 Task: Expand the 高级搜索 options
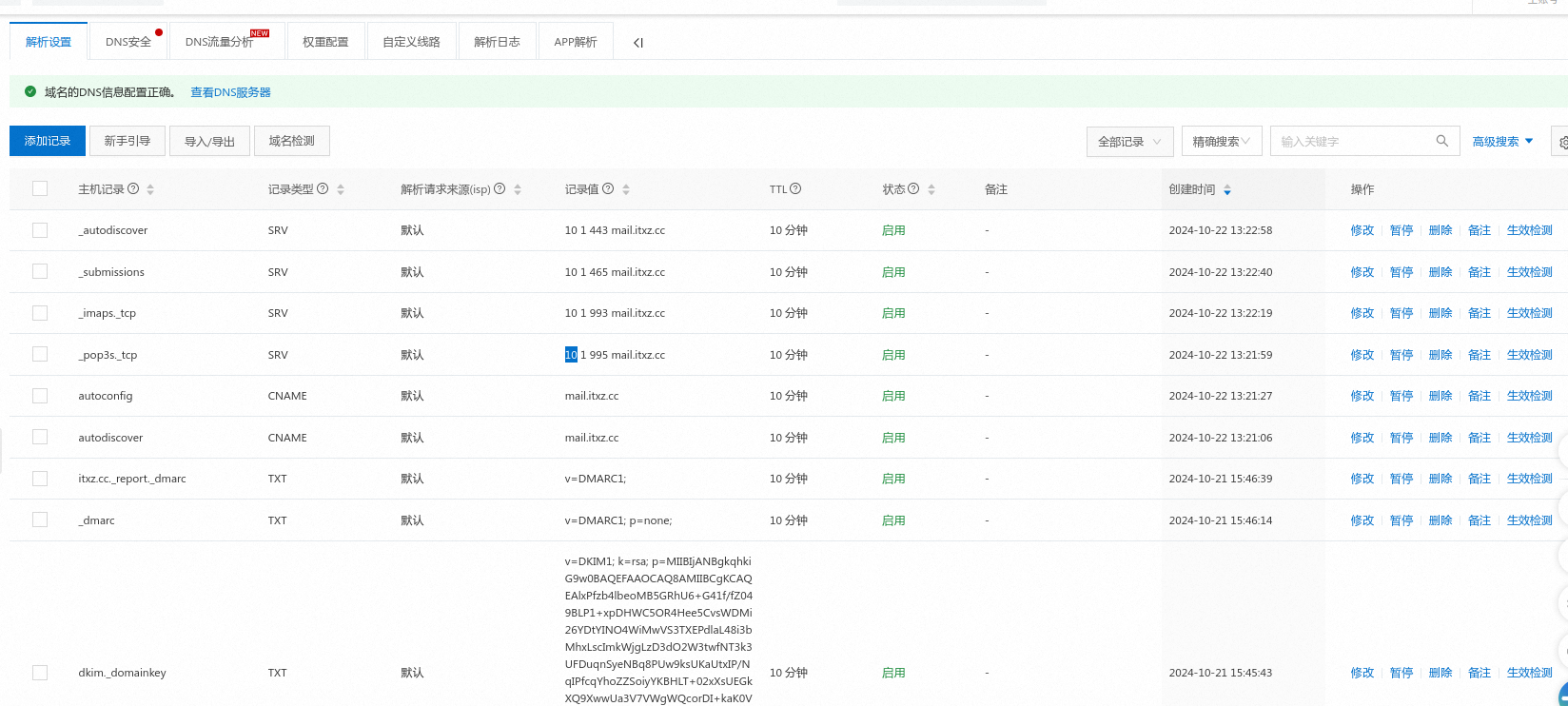[1503, 141]
